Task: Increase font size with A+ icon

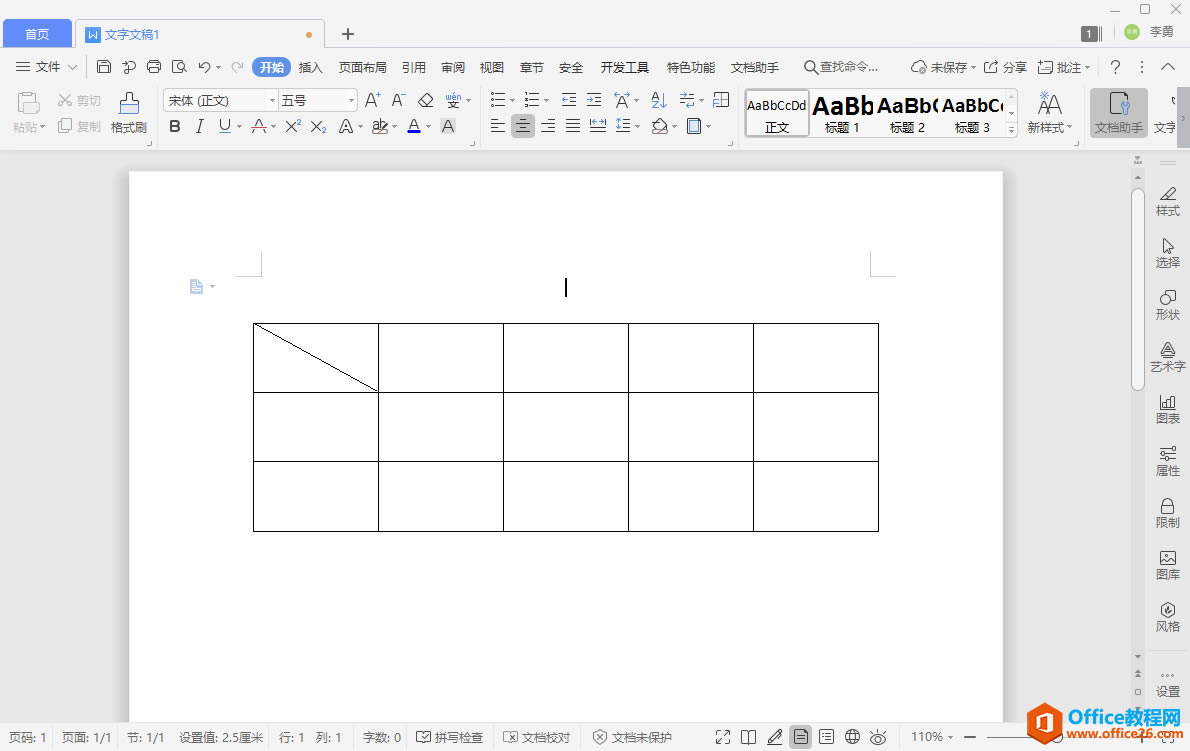Action: point(373,100)
